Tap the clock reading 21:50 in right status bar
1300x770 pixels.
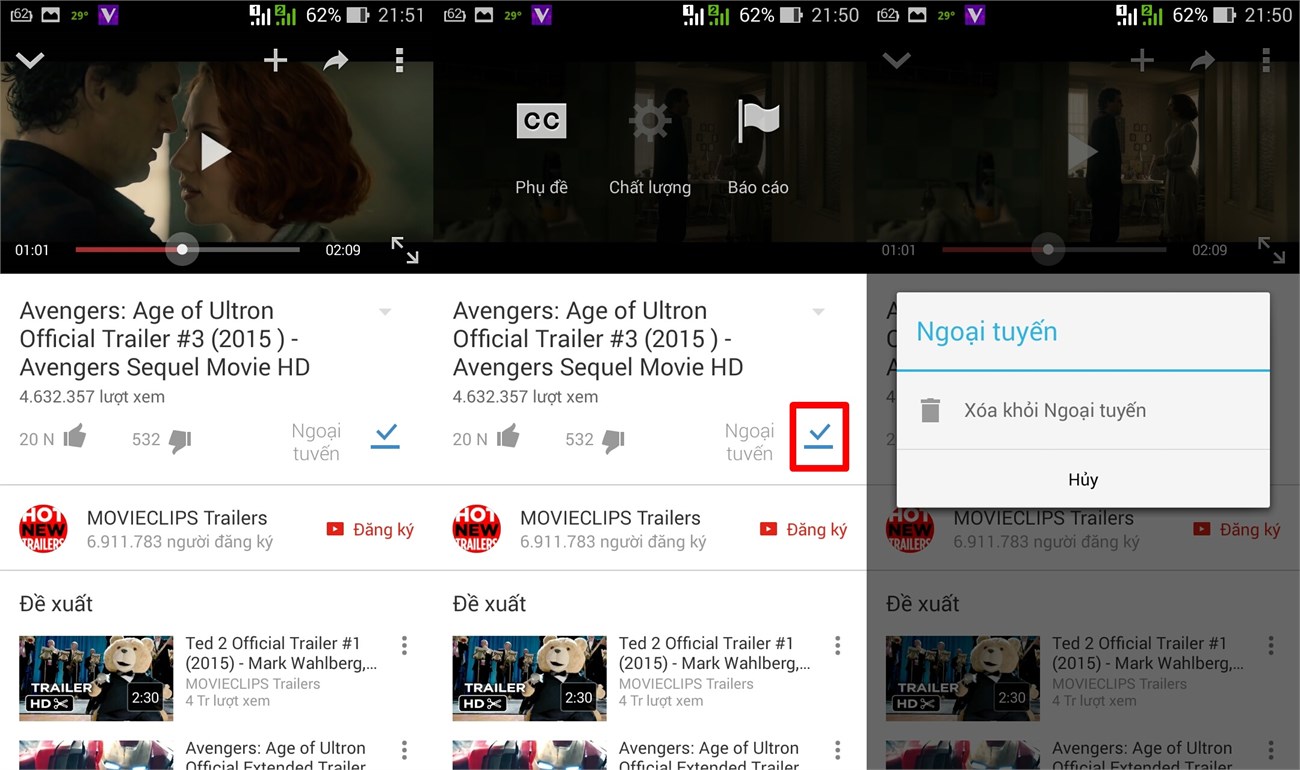click(1268, 15)
